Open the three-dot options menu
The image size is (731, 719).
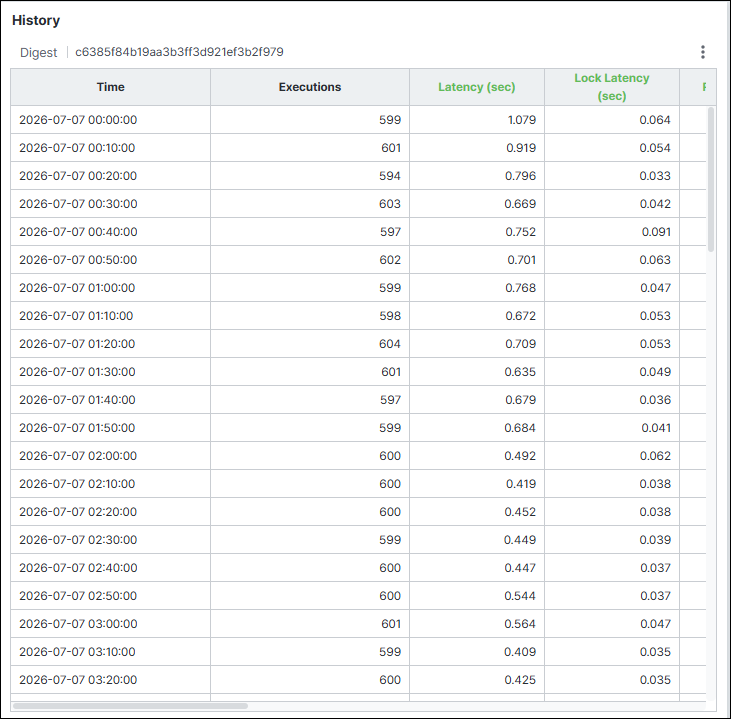tap(703, 52)
